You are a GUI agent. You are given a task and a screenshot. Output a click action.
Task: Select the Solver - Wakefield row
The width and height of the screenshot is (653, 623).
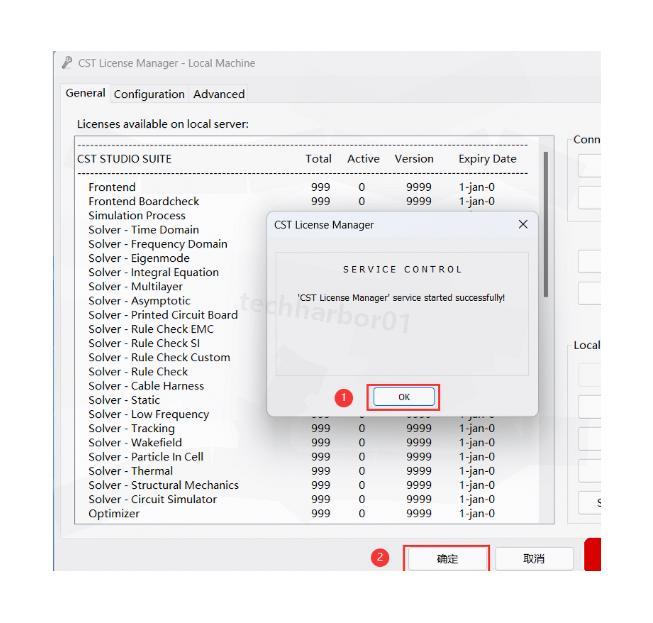[x=135, y=443]
